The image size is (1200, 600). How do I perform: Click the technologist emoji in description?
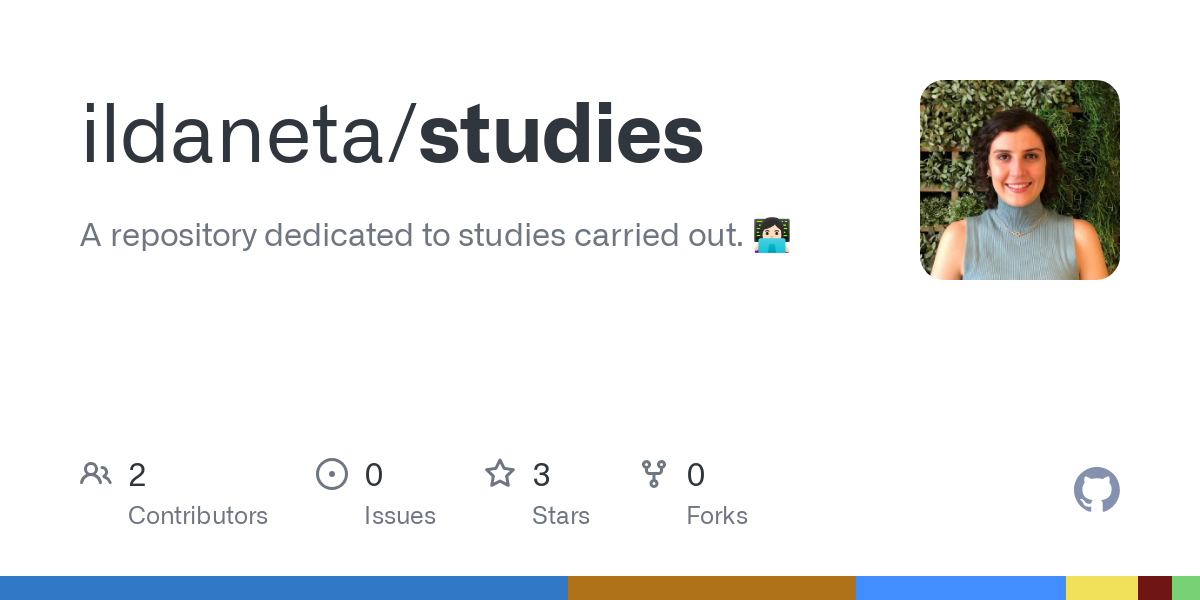point(772,235)
